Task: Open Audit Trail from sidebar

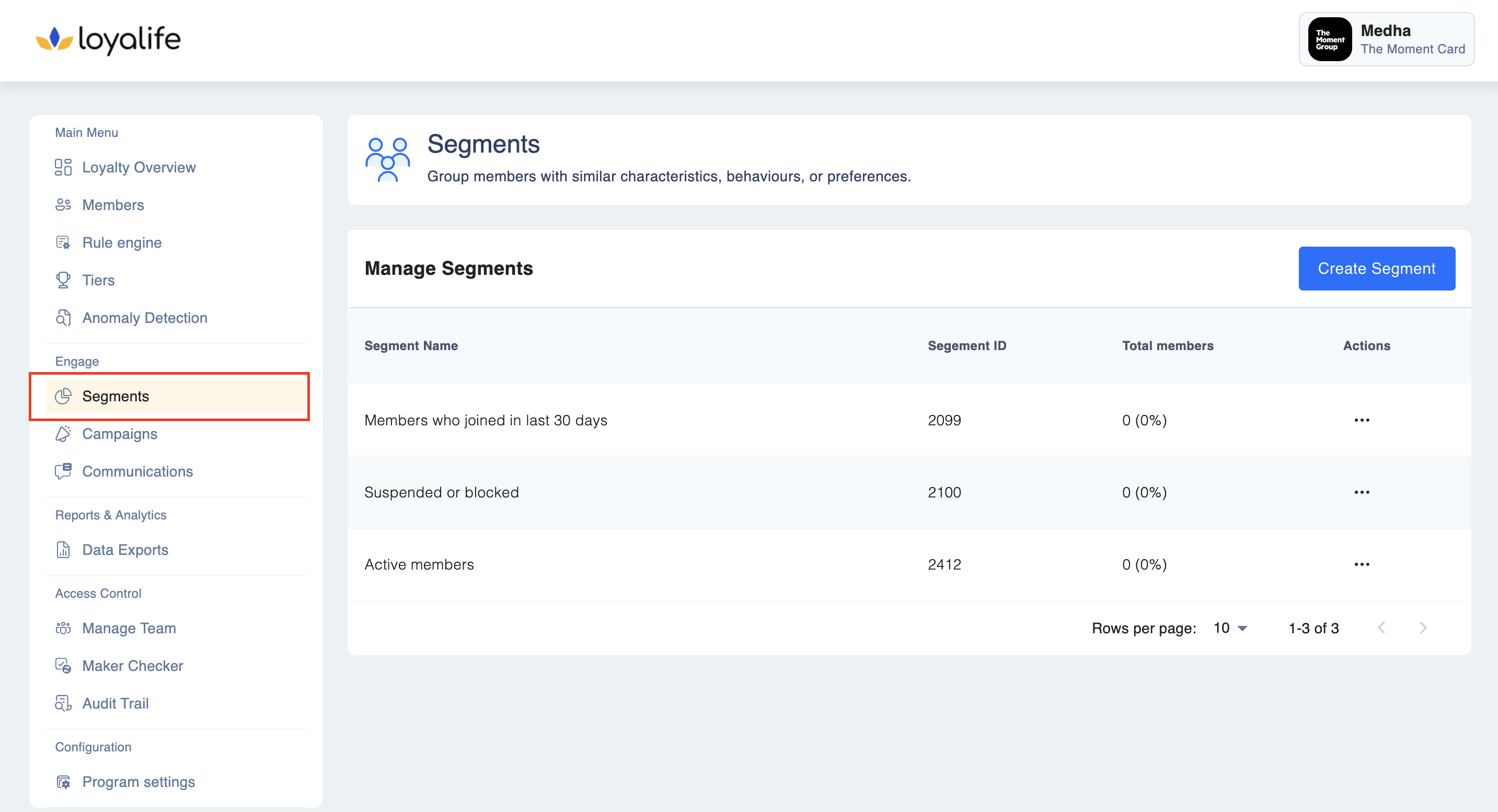Action: tap(115, 703)
